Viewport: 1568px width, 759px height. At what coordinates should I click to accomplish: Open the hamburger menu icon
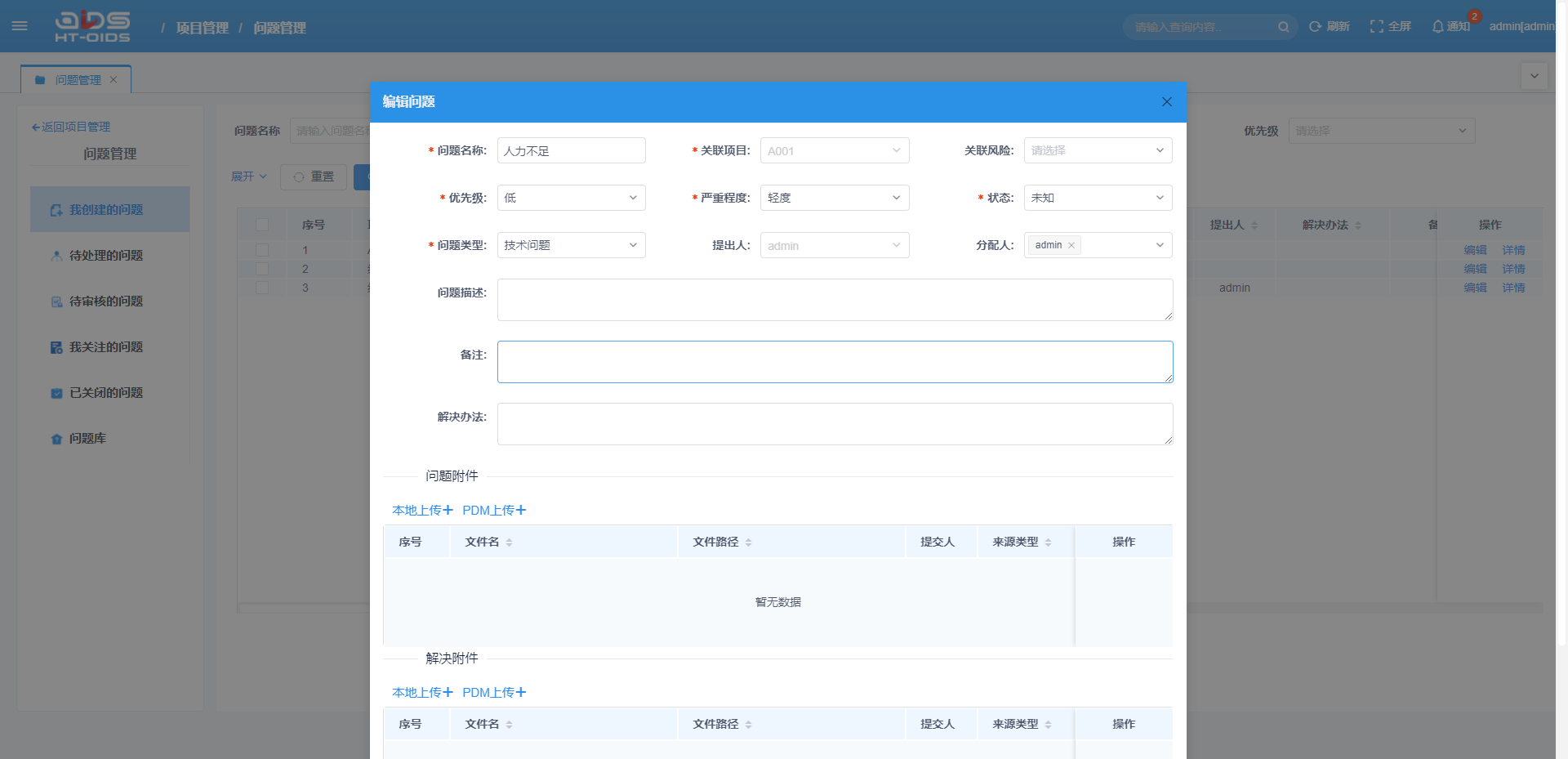pyautogui.click(x=20, y=26)
